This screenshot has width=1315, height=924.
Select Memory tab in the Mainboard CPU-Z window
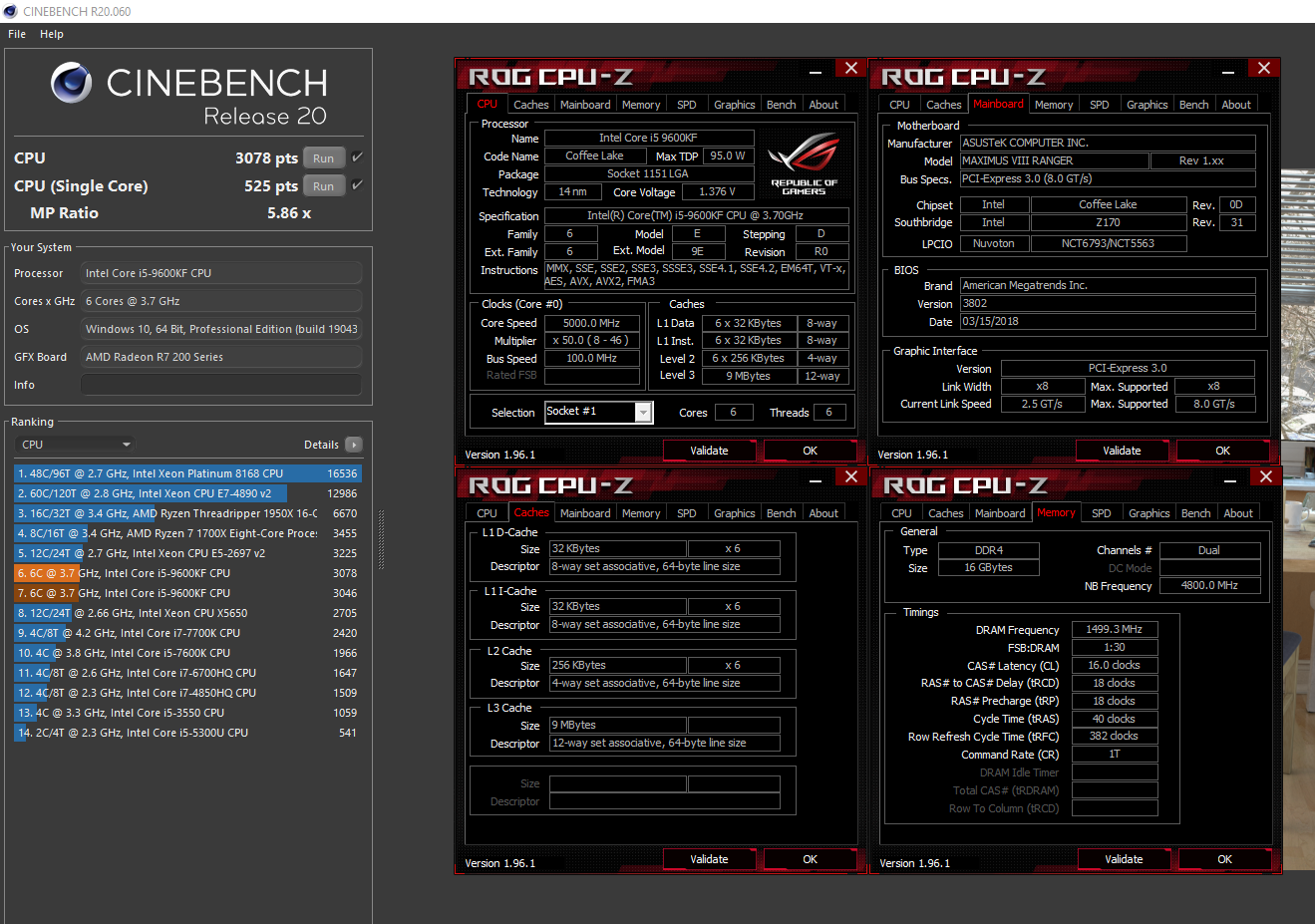1054,105
